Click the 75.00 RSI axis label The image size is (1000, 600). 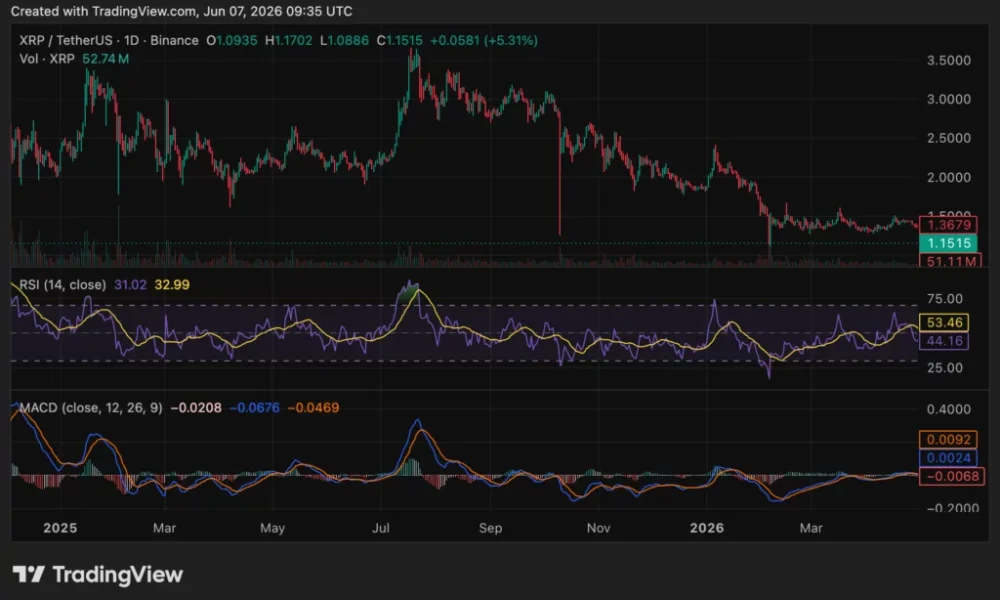945,299
